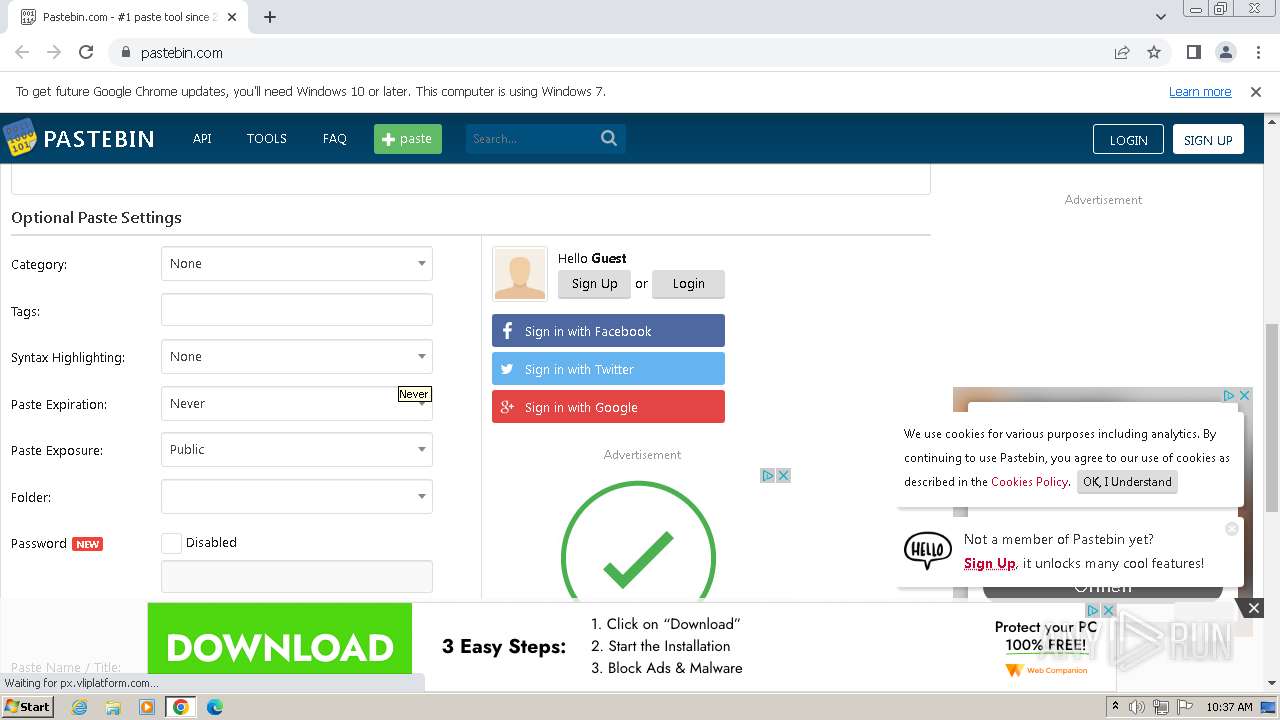Close the center advertisement X icon

(783, 475)
